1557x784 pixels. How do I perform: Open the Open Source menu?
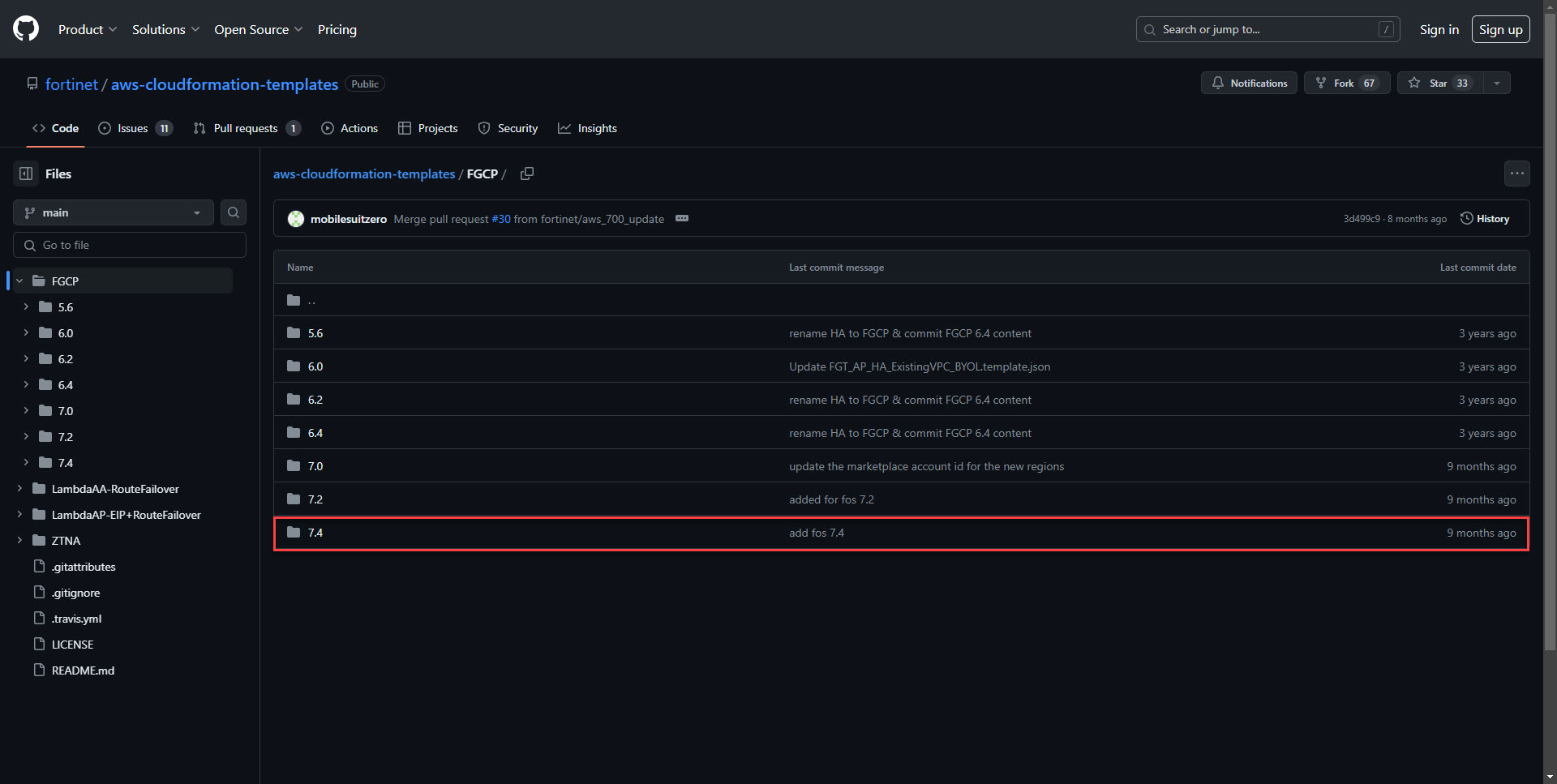[258, 29]
